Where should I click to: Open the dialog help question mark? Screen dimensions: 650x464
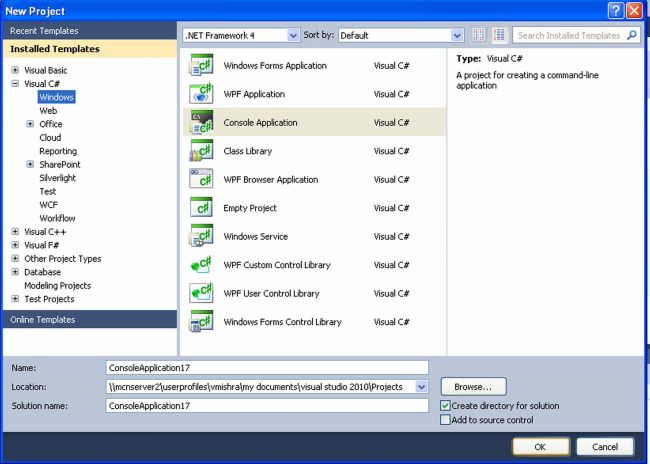coord(616,11)
